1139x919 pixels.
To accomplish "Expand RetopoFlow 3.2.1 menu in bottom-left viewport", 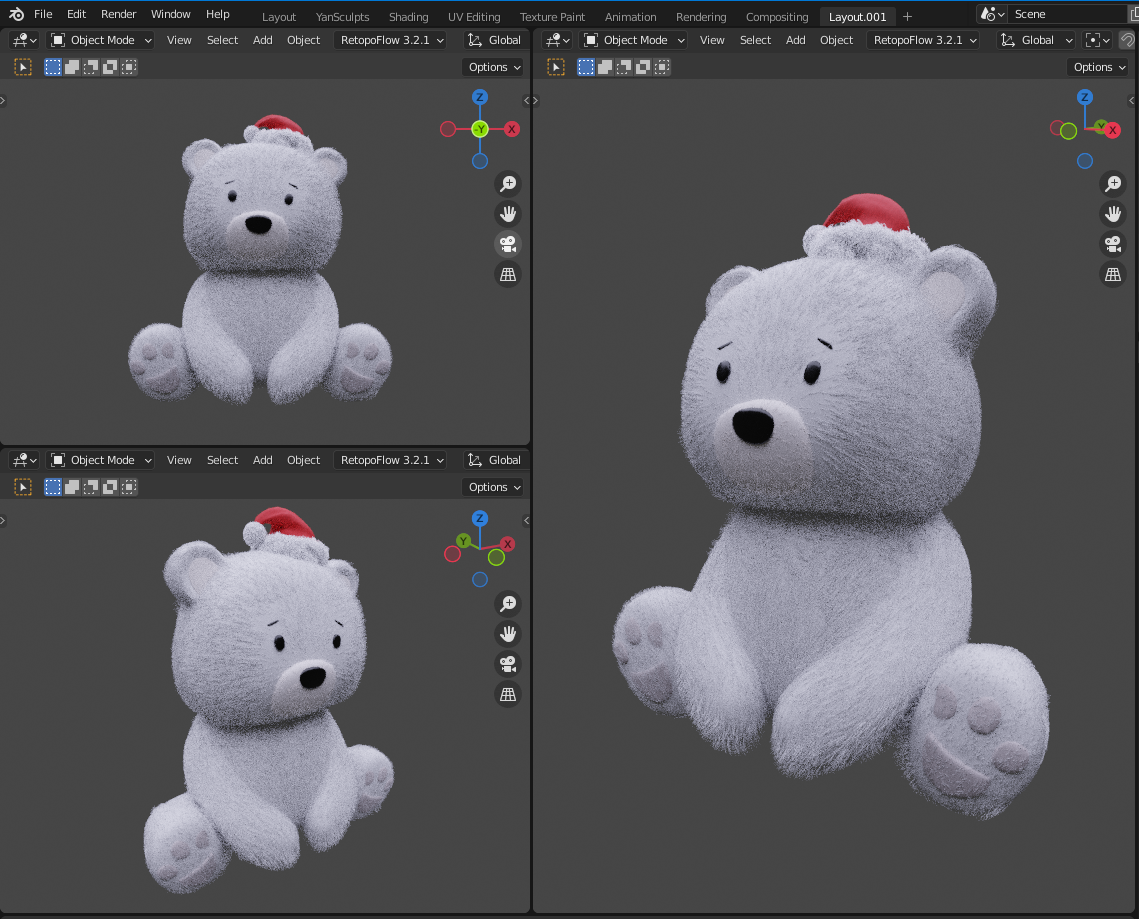I will pos(392,460).
